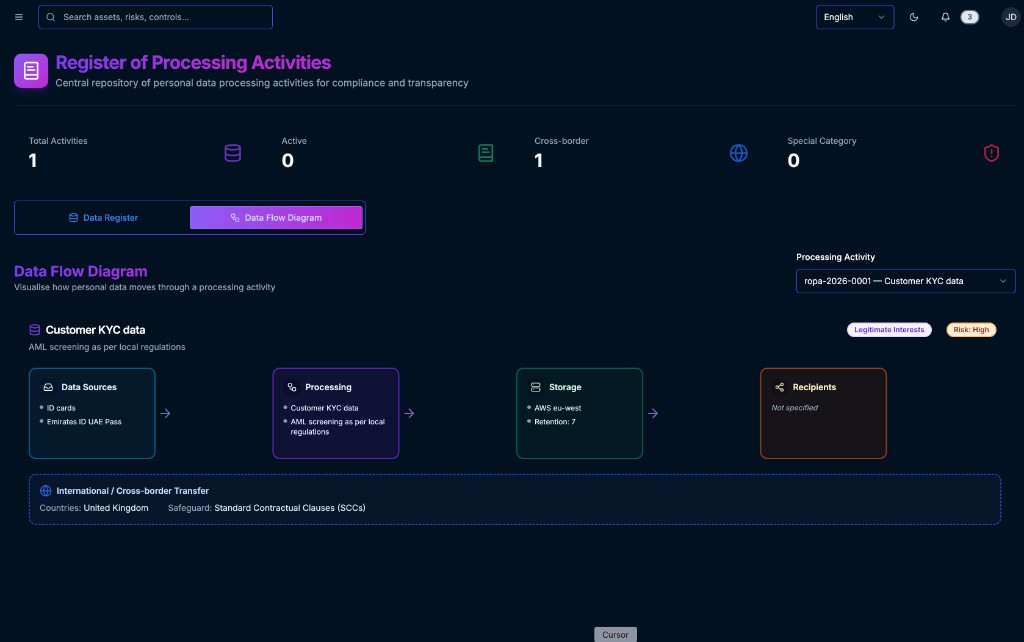Click the Data Sources card
Screen dimensions: 1024x642
pyautogui.click(x=92, y=413)
